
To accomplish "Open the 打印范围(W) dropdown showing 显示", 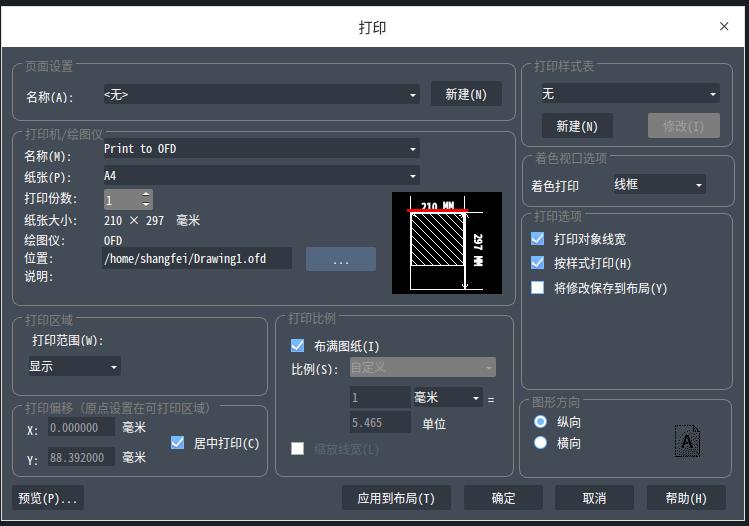I will pos(74,366).
